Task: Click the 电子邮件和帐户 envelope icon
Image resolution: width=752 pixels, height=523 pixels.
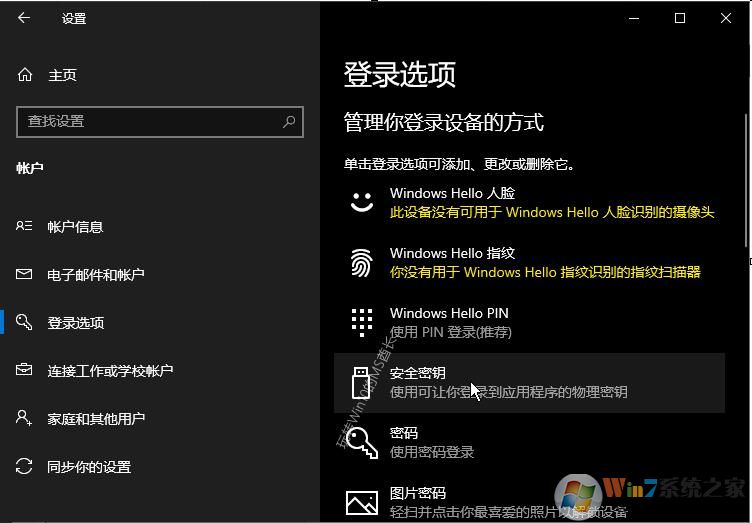Action: 24,274
